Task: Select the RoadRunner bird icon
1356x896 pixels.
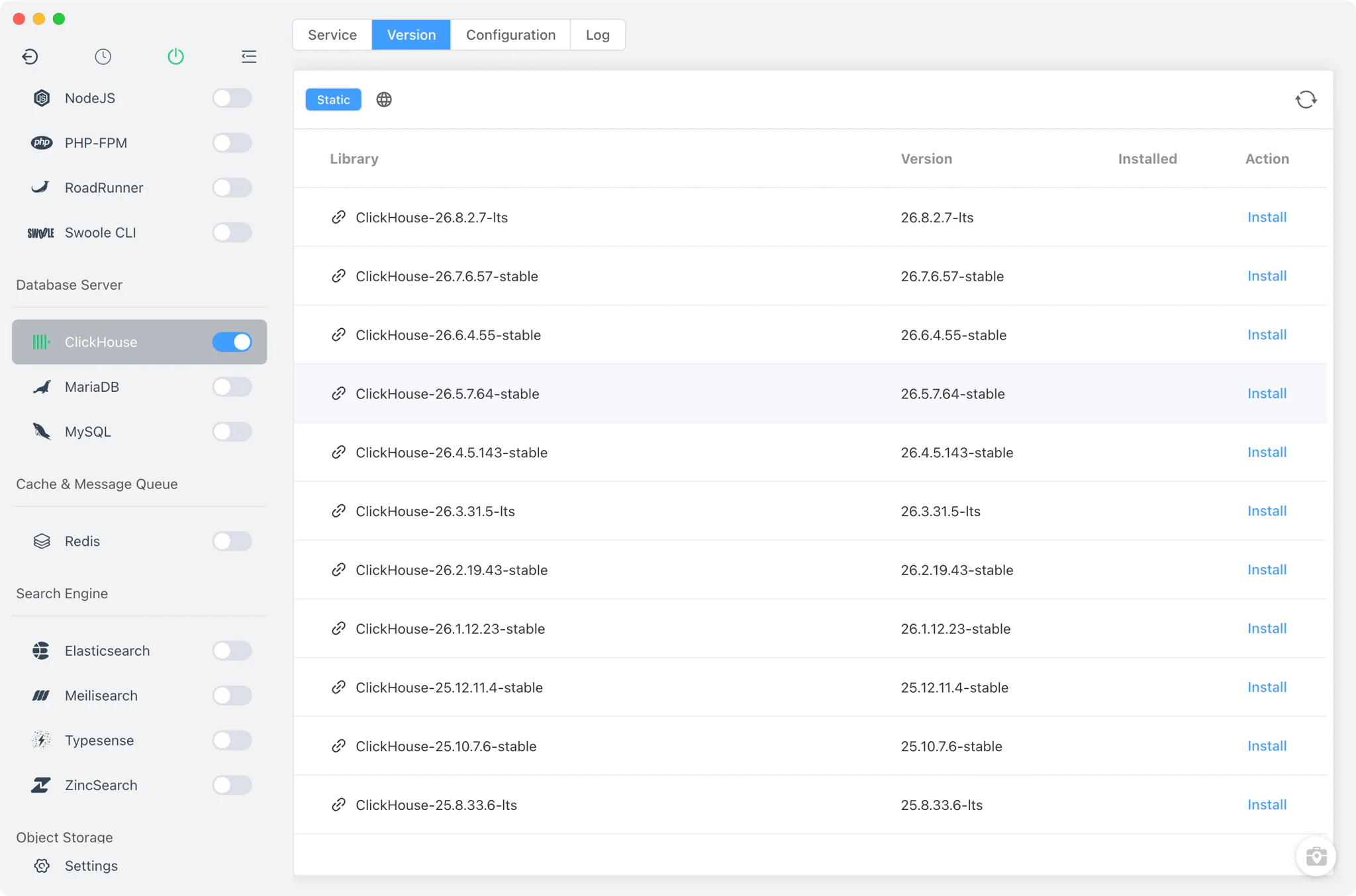Action: [40, 187]
